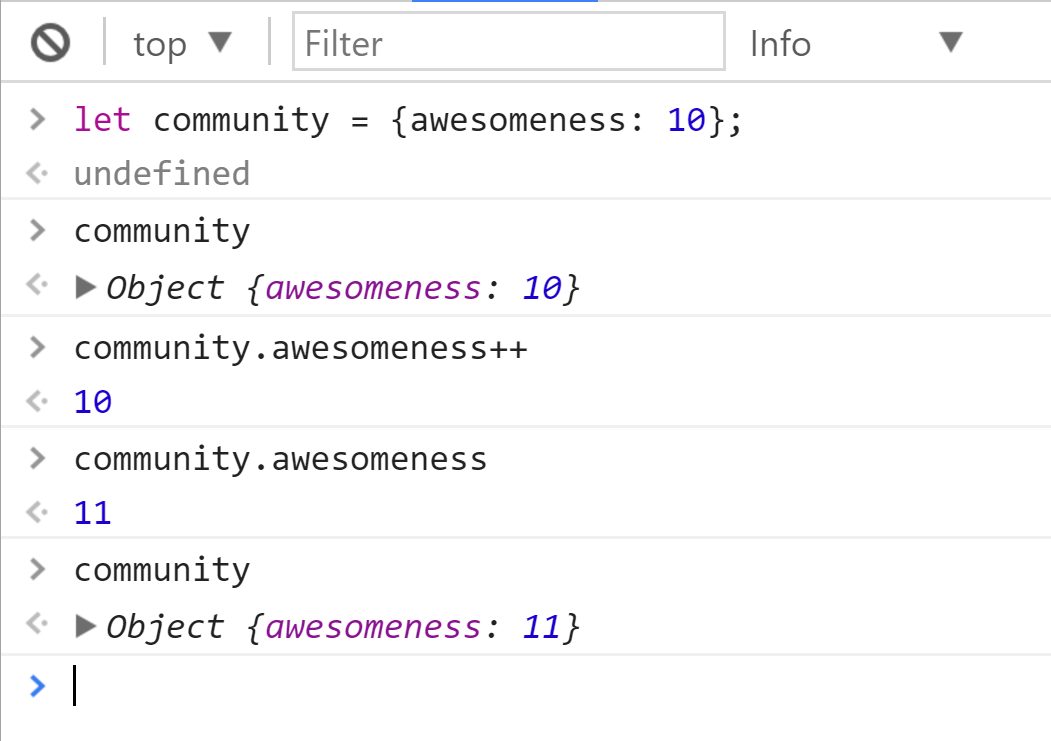Click the community.awesomeness++ command text
The width and height of the screenshot is (1051, 741).
(x=300, y=348)
